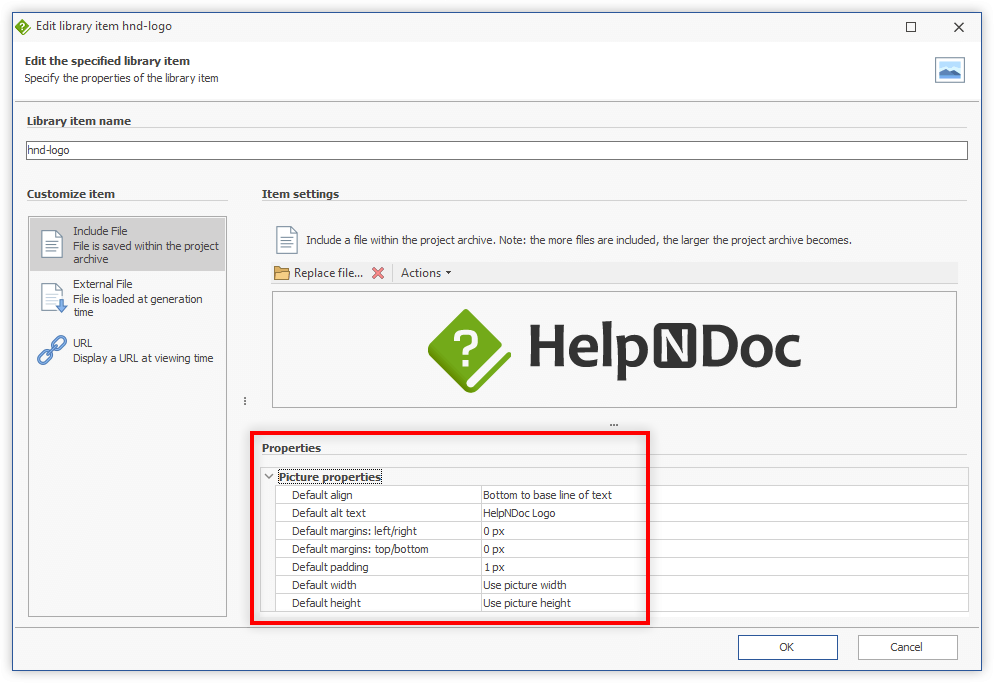995x684 pixels.
Task: Choose the External File option
Action: click(128, 298)
